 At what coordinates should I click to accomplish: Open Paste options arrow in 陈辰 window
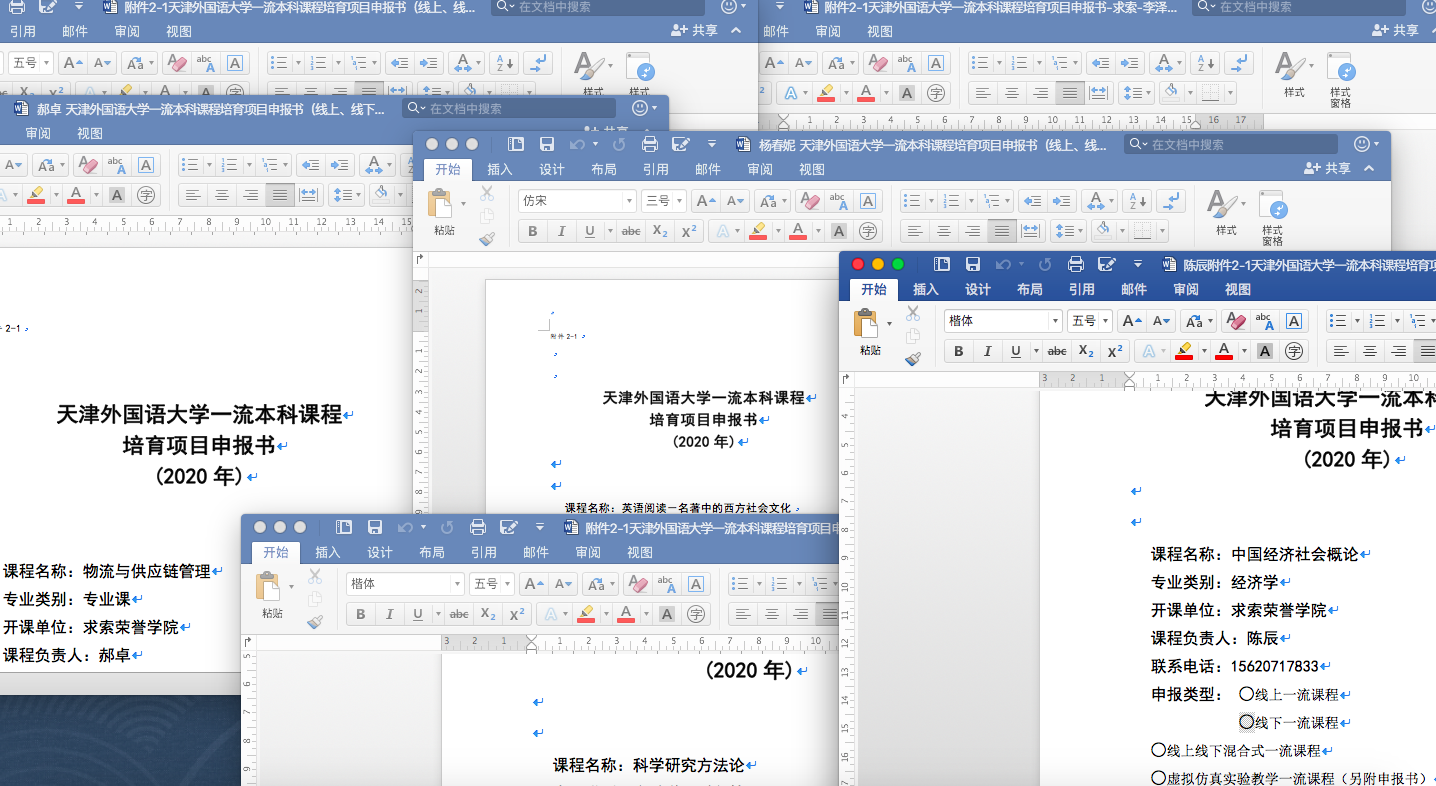point(889,323)
